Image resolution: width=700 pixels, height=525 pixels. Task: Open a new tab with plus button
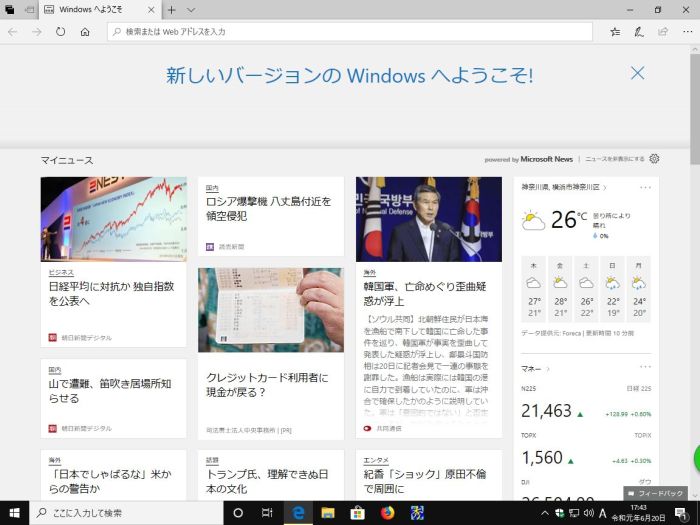coord(172,9)
